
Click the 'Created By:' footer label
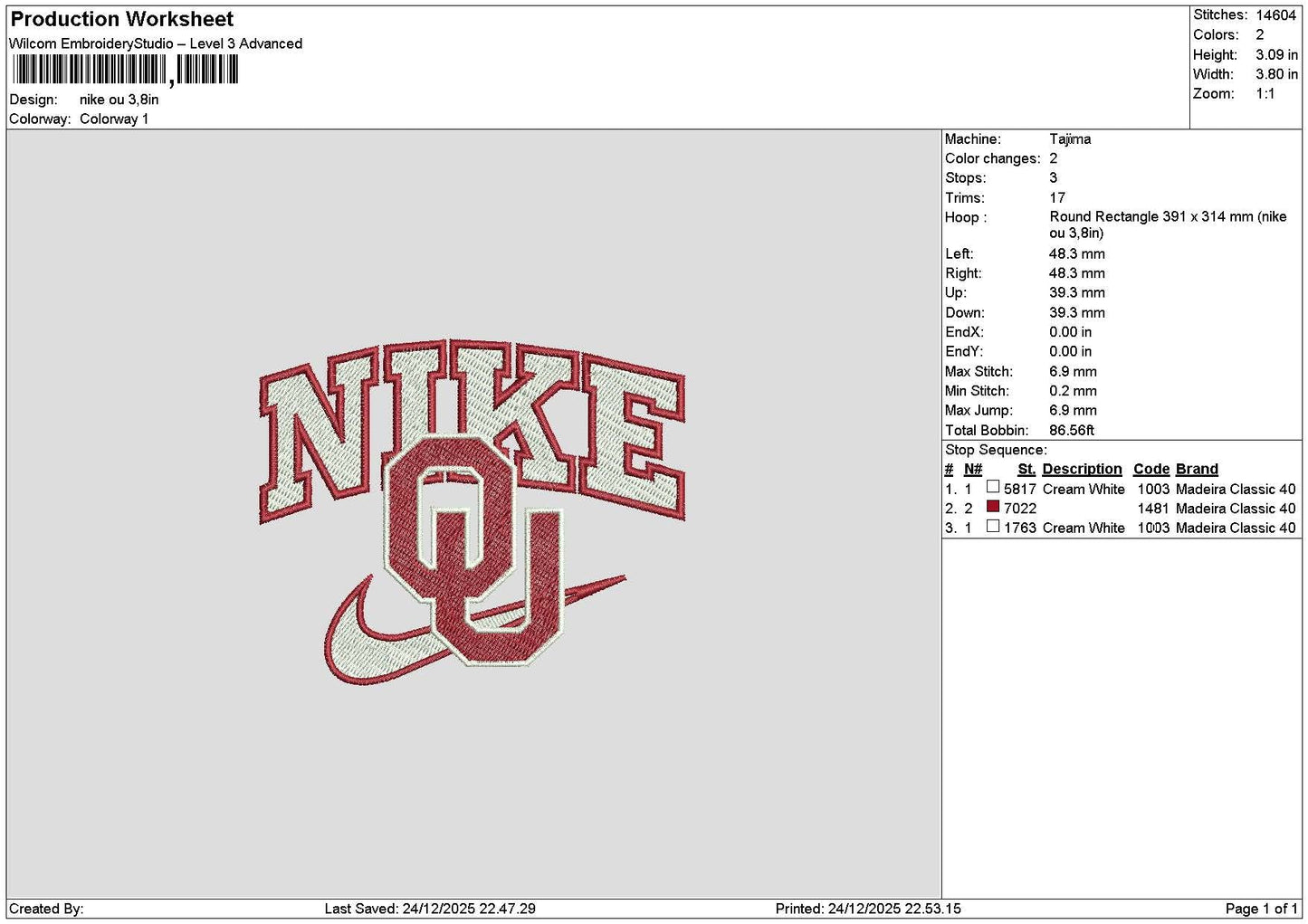[46, 909]
